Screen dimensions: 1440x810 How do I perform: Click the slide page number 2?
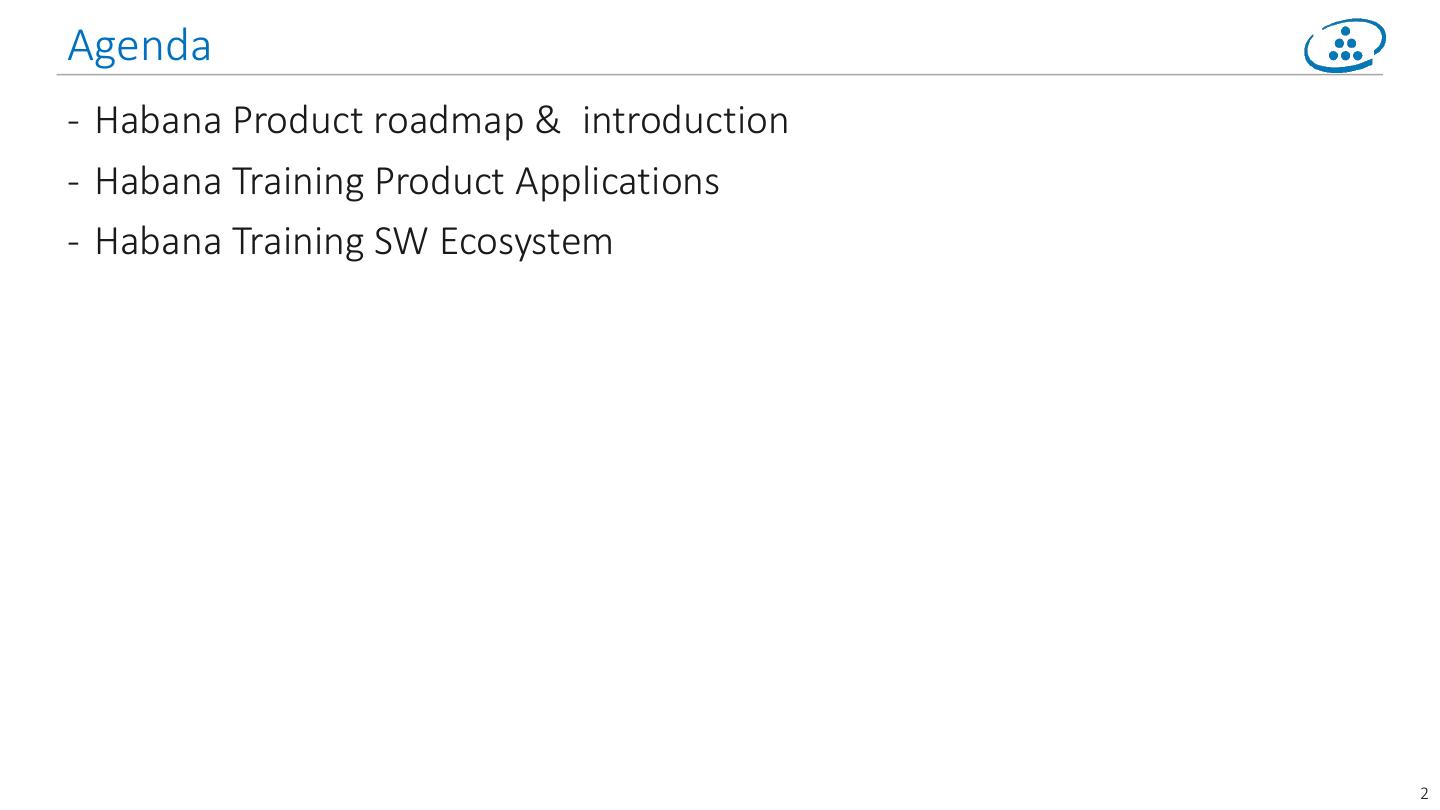click(x=1425, y=795)
